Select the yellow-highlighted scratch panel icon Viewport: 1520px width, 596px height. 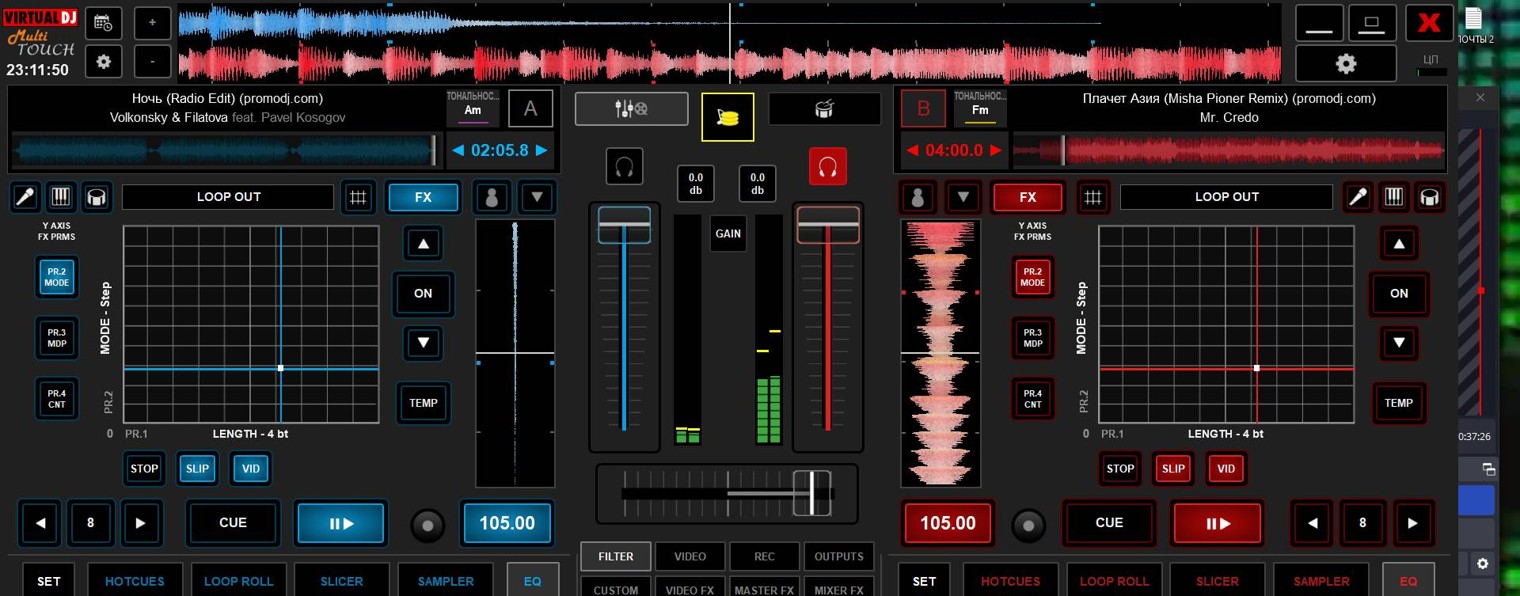(728, 117)
